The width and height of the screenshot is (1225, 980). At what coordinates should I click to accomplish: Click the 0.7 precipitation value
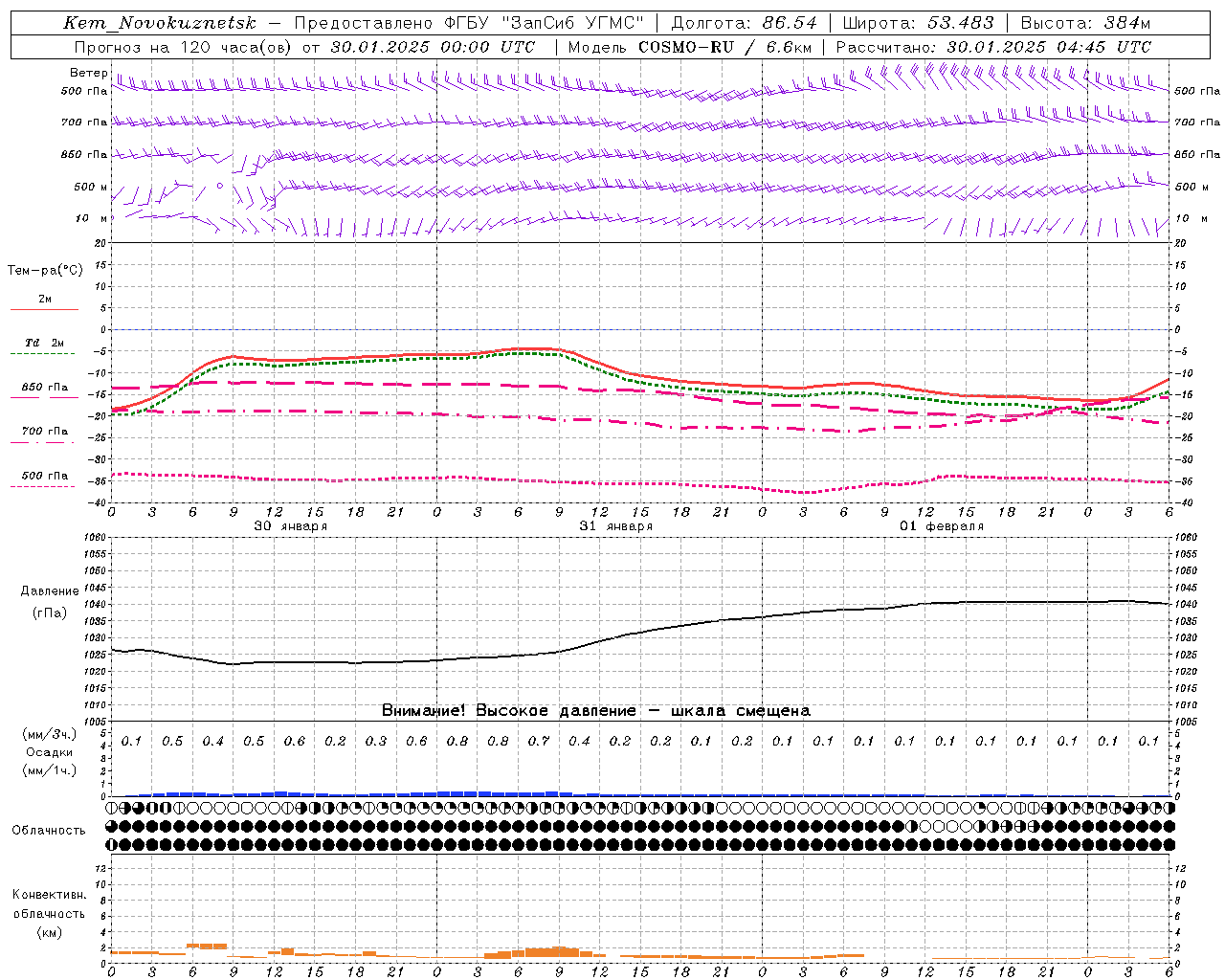pos(539,741)
